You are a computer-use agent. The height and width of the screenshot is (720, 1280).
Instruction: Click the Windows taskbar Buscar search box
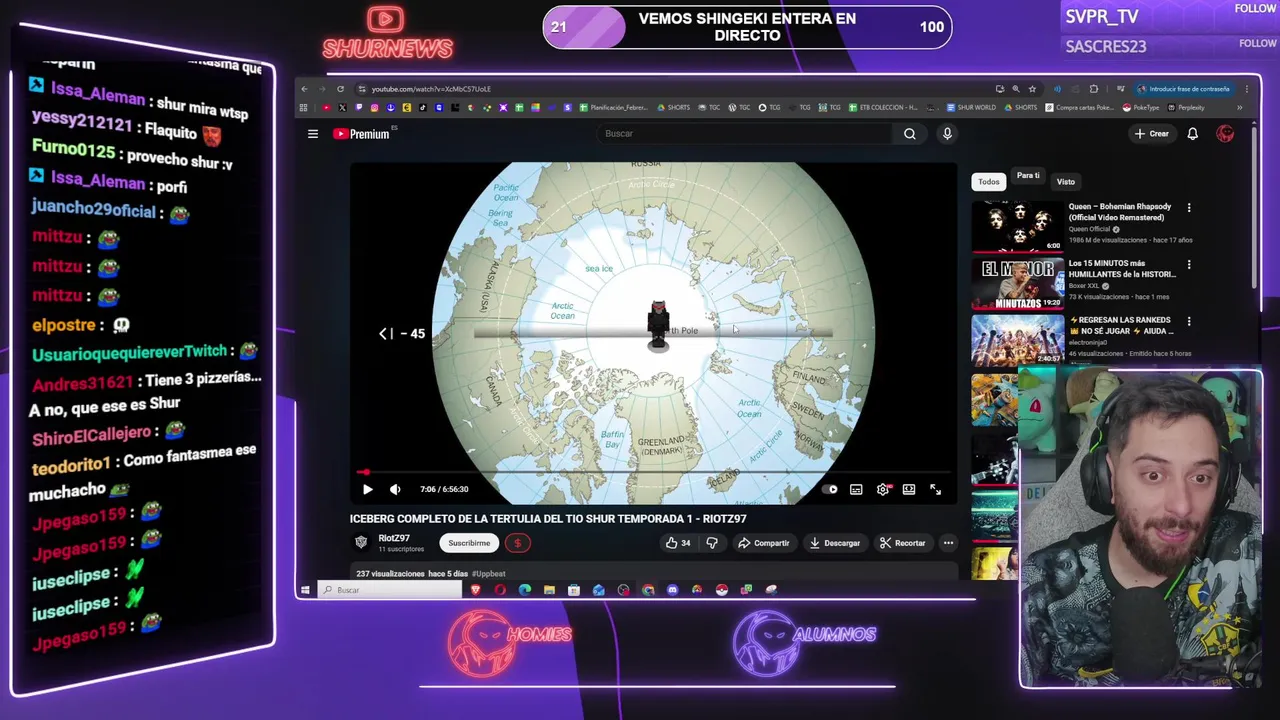click(x=390, y=590)
